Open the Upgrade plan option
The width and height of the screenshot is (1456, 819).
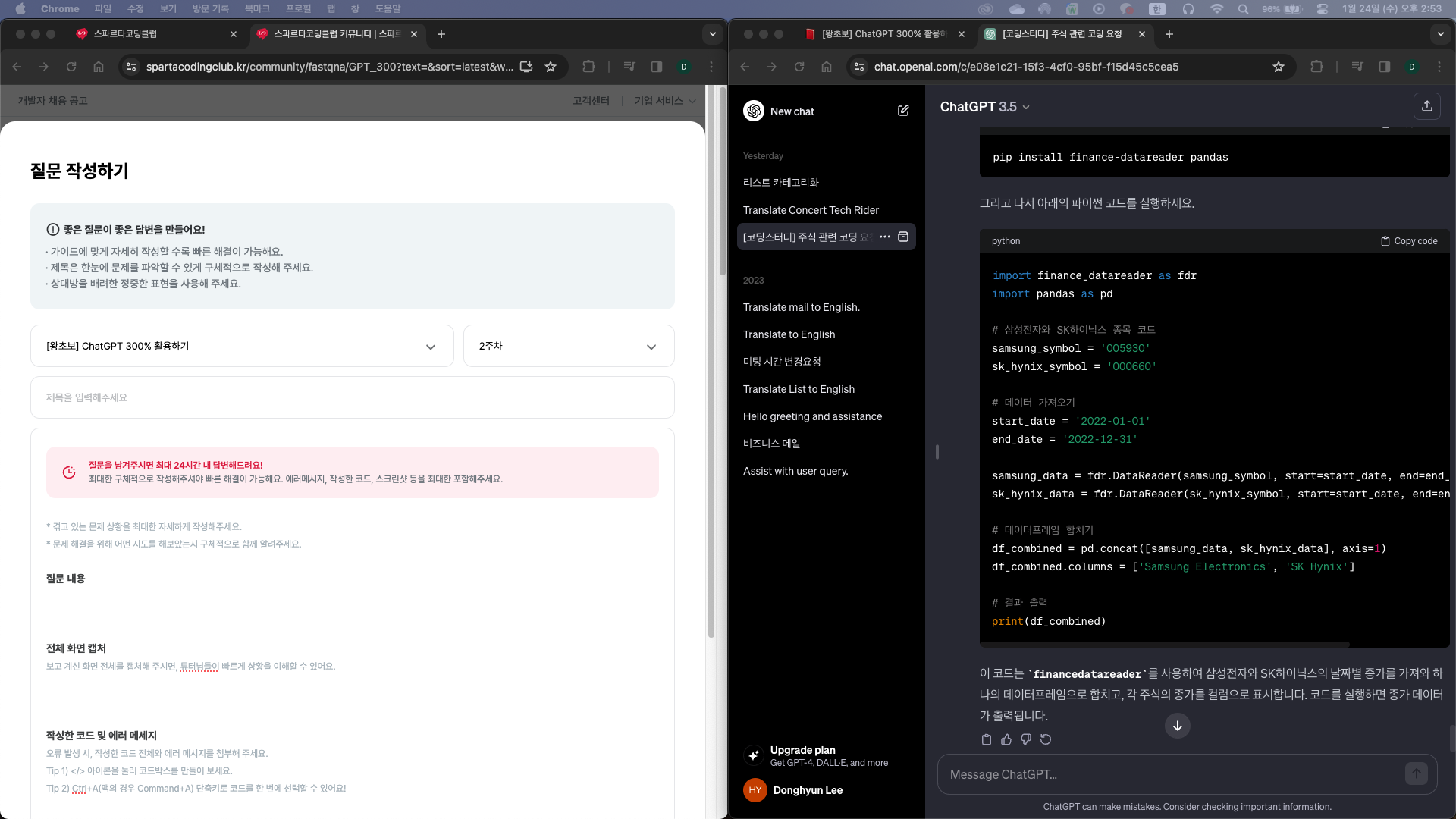click(x=827, y=755)
